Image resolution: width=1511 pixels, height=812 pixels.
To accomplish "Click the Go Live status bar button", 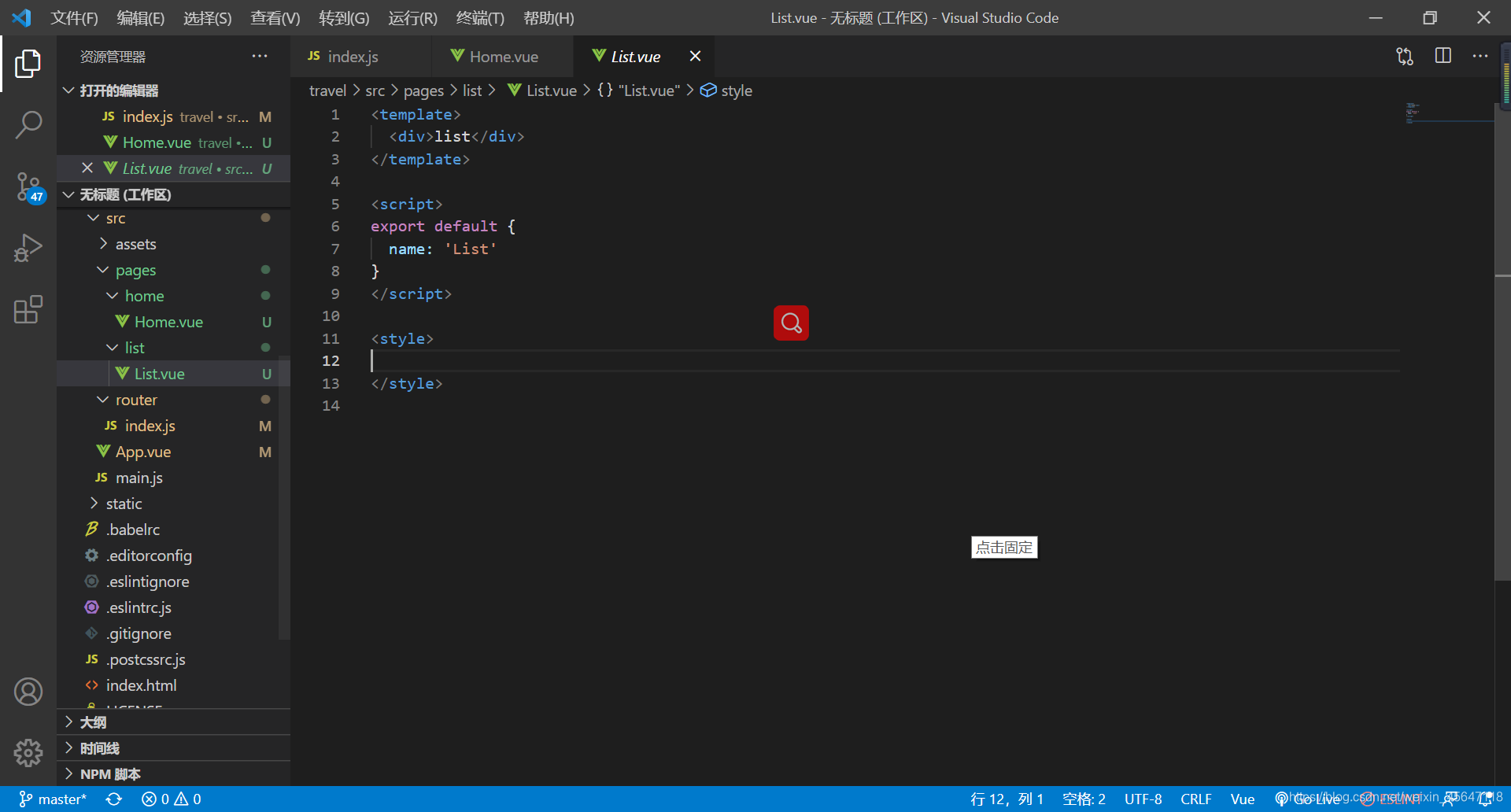I will [x=1308, y=799].
